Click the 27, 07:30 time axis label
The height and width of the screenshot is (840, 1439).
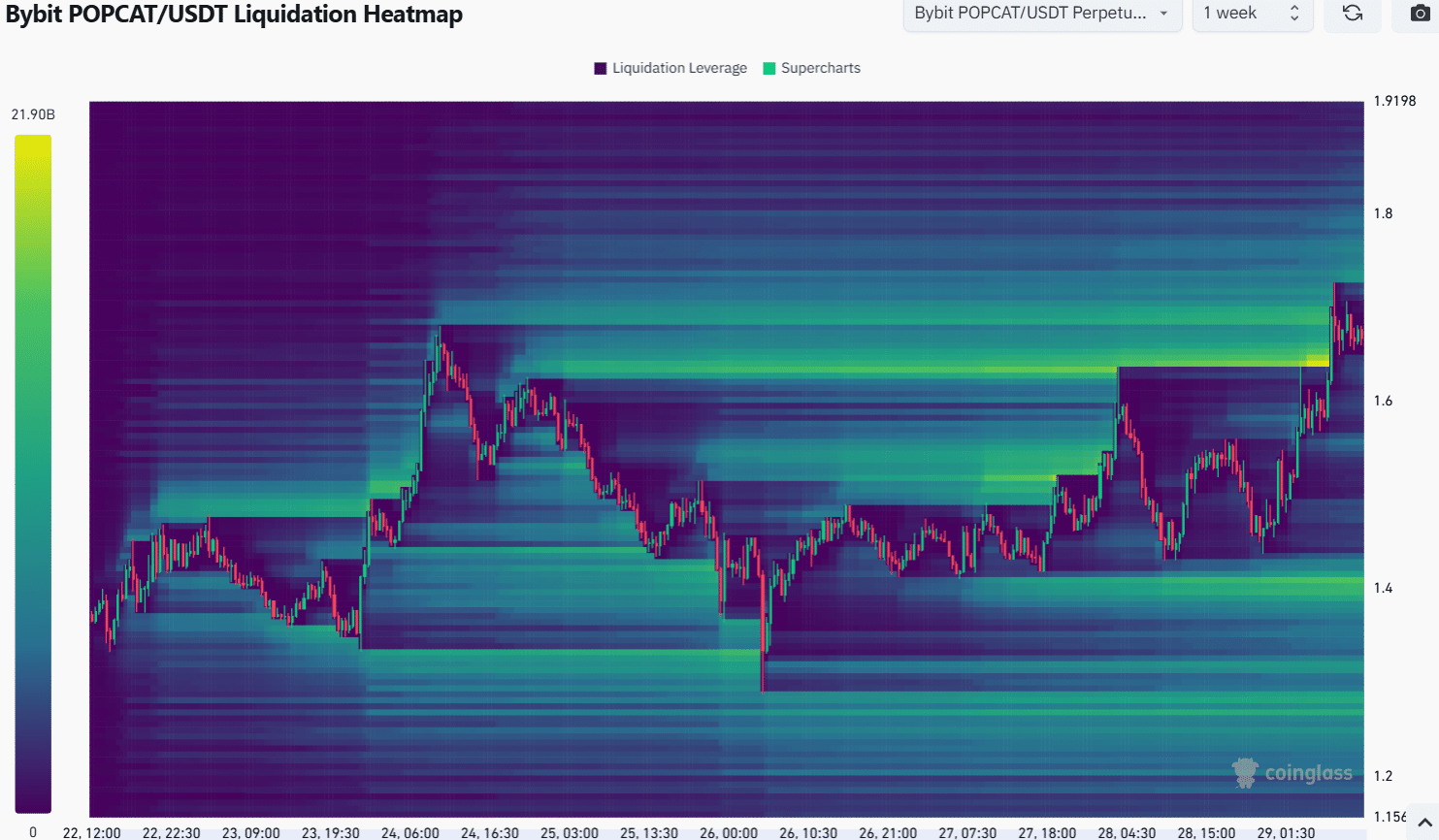(967, 832)
